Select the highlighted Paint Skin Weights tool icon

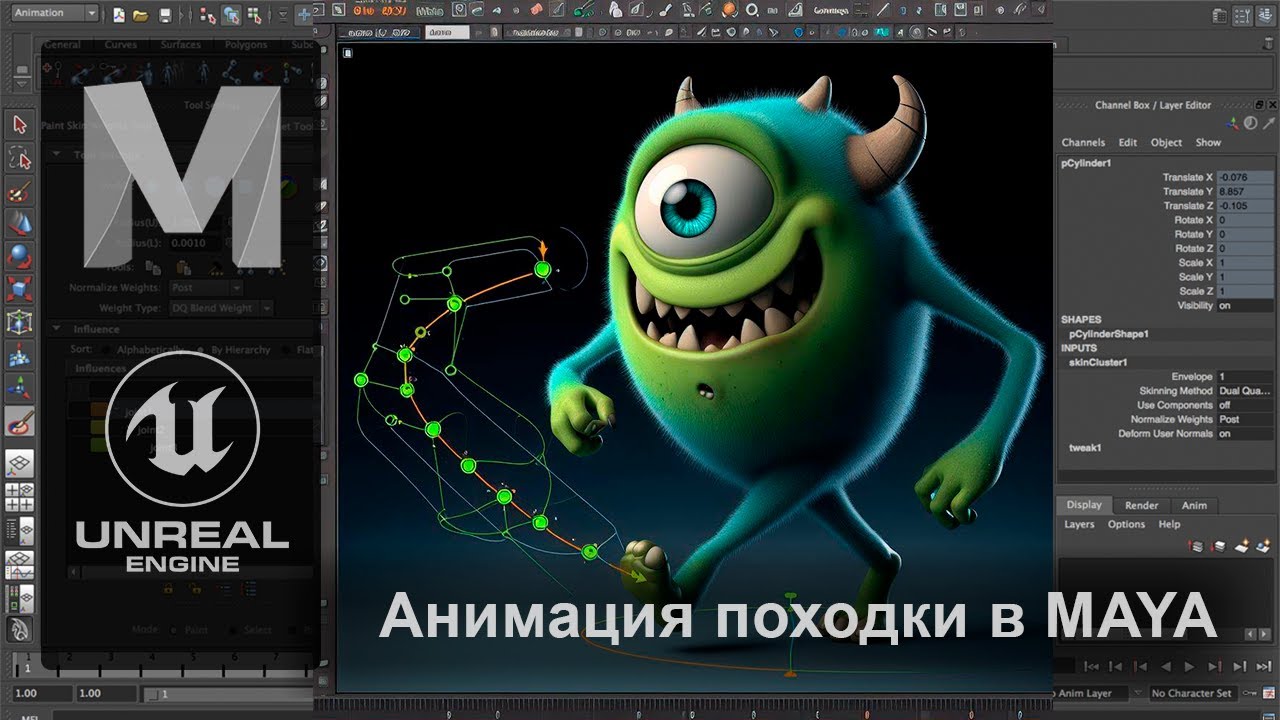coord(20,422)
